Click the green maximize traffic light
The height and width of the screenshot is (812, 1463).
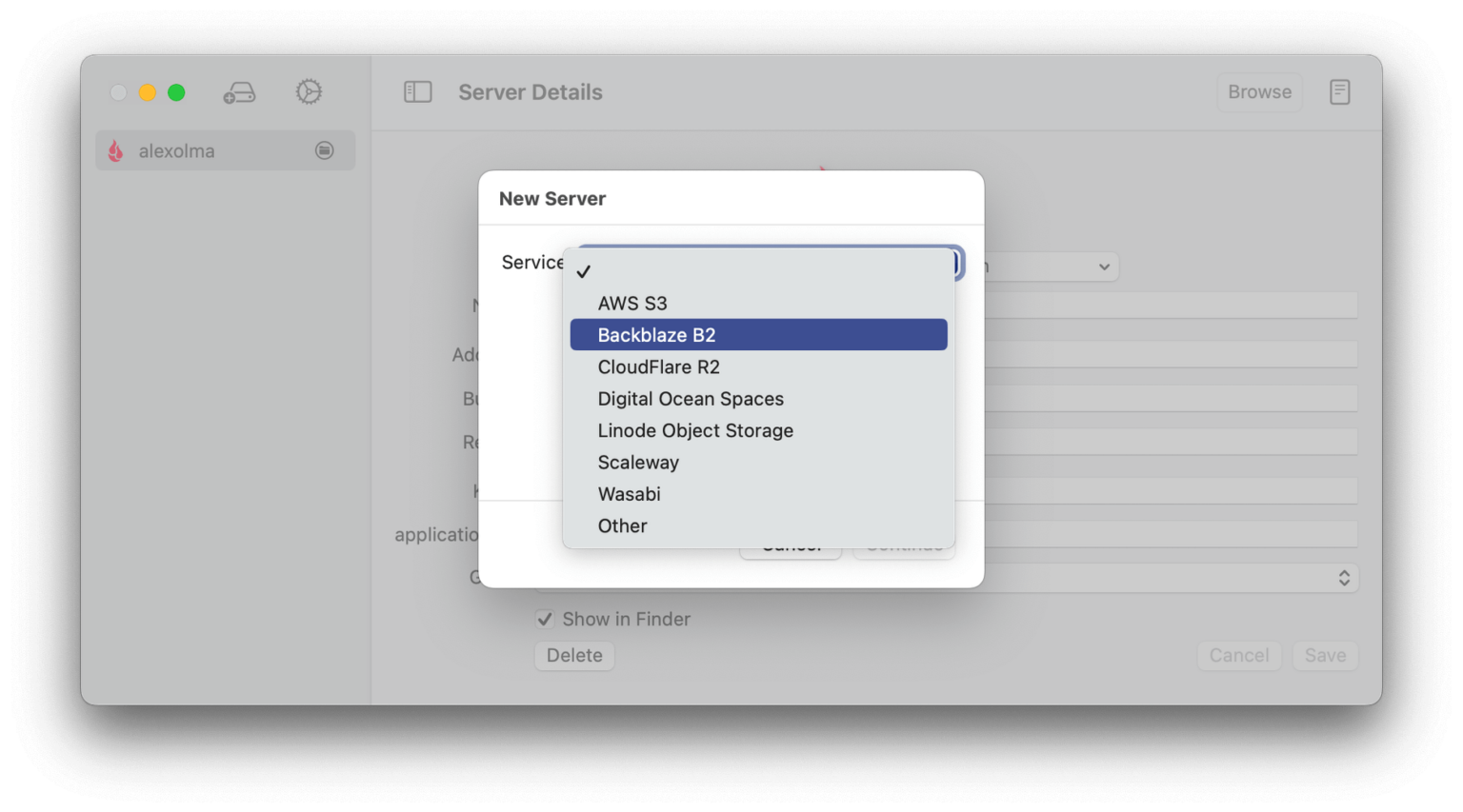[176, 92]
